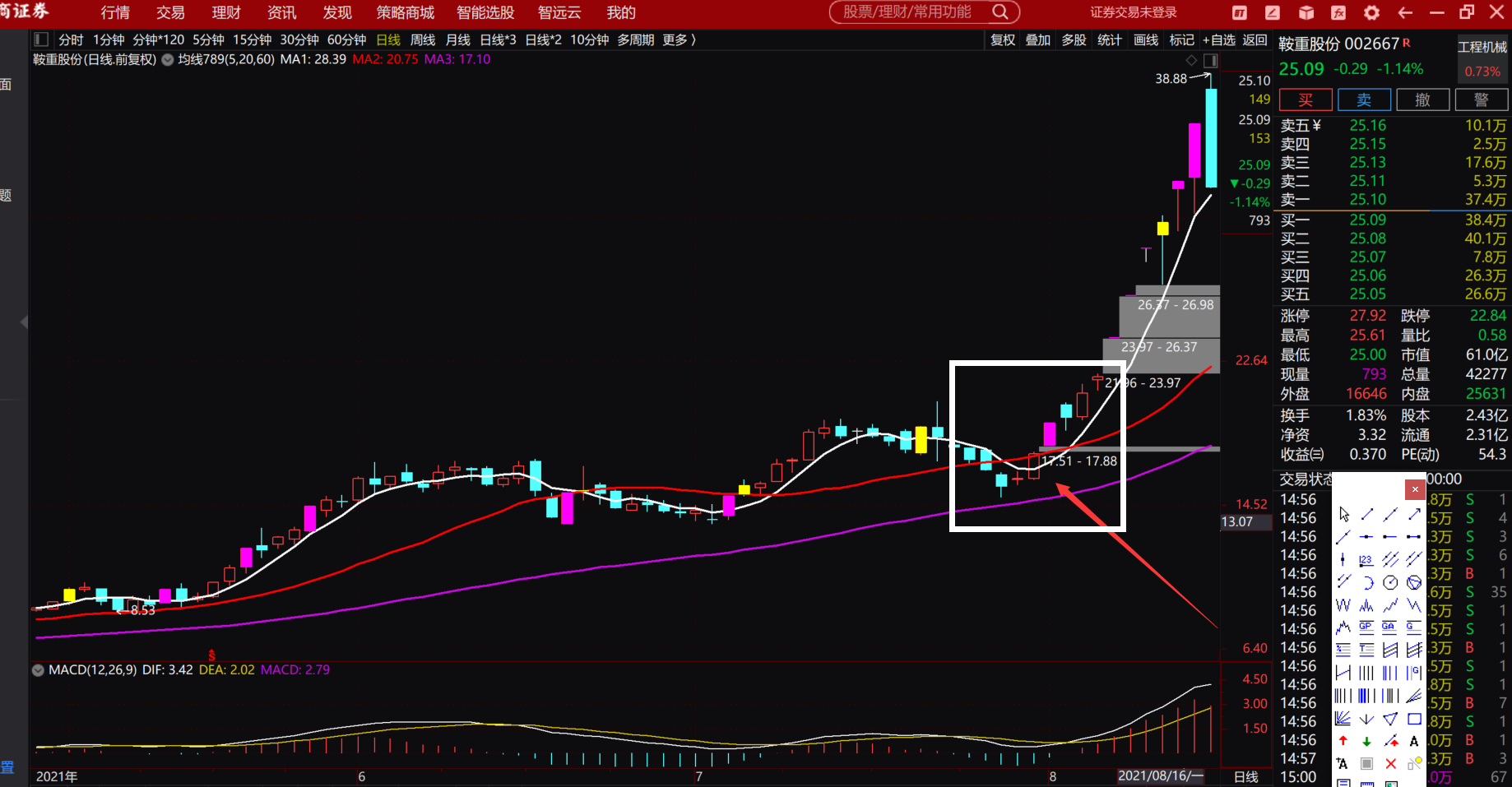Choose the W wave pattern tool
This screenshot has width=1512, height=787.
[1343, 605]
